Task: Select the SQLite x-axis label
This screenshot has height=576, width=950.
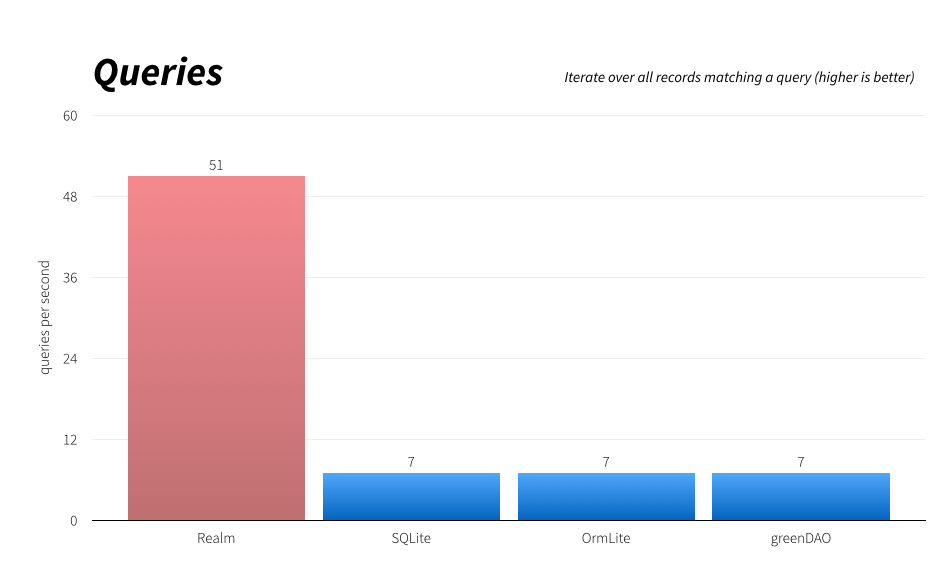Action: [x=411, y=539]
